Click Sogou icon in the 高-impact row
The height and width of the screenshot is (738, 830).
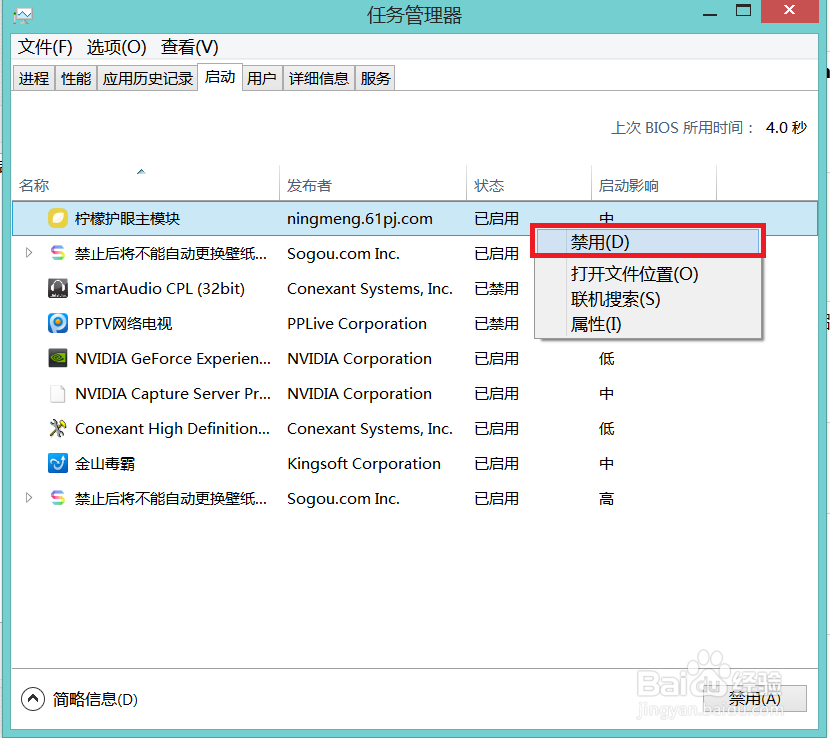[x=58, y=498]
